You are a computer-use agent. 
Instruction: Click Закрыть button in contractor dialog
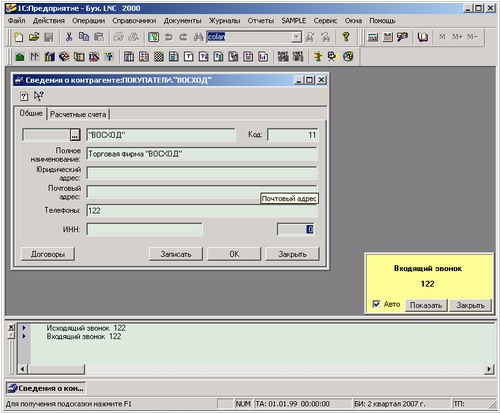pos(292,254)
